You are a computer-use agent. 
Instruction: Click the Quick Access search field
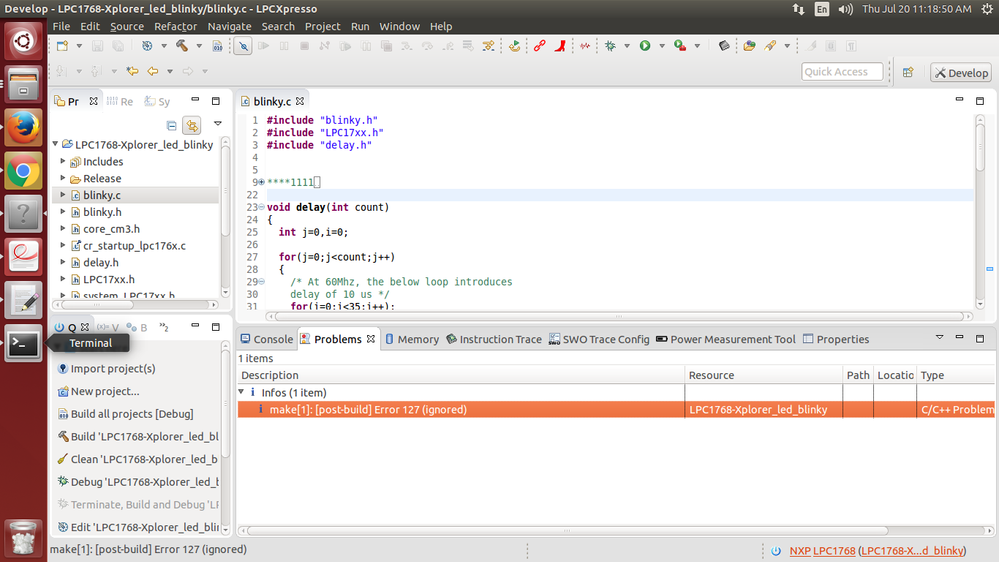[x=842, y=72]
